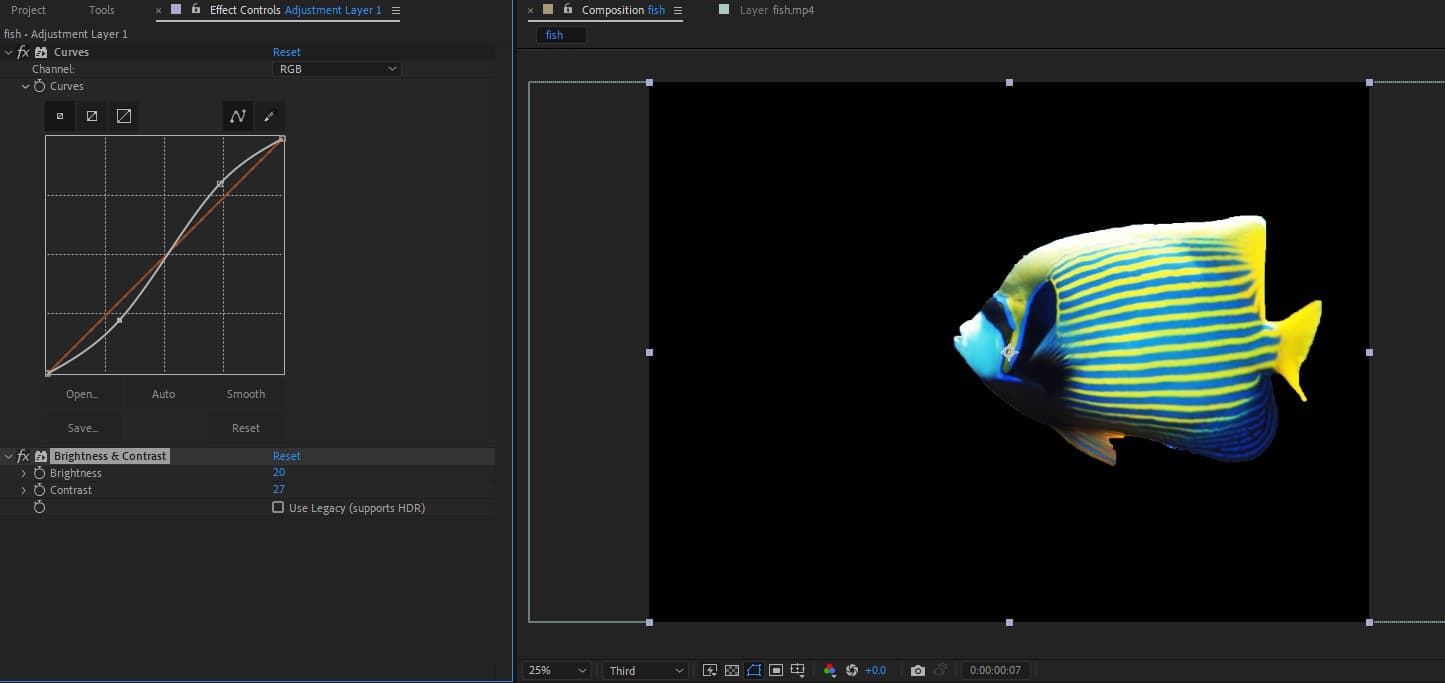Click the Smooth curve button

[x=246, y=394]
